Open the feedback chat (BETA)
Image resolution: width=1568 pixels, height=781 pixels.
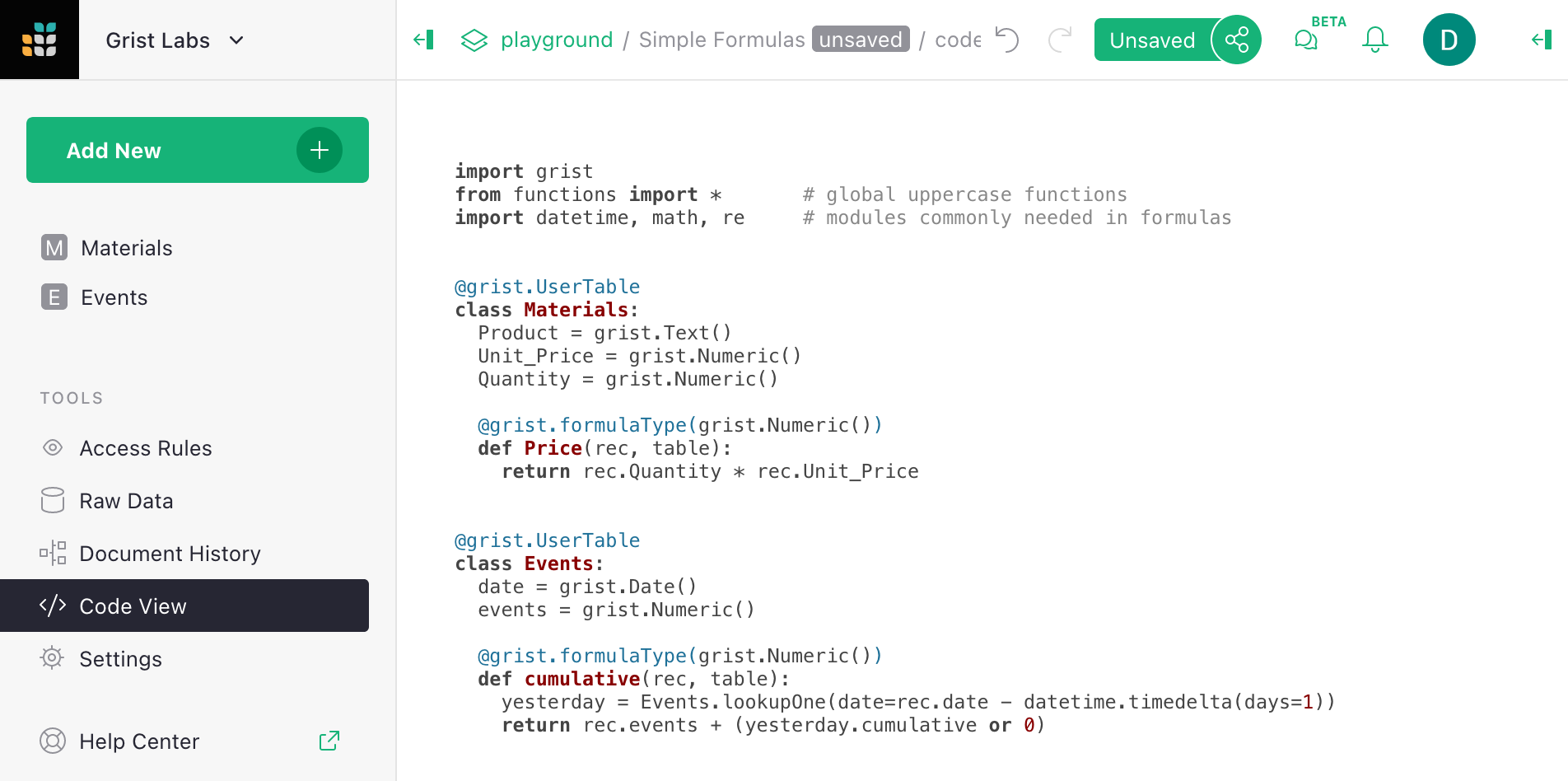[x=1305, y=39]
